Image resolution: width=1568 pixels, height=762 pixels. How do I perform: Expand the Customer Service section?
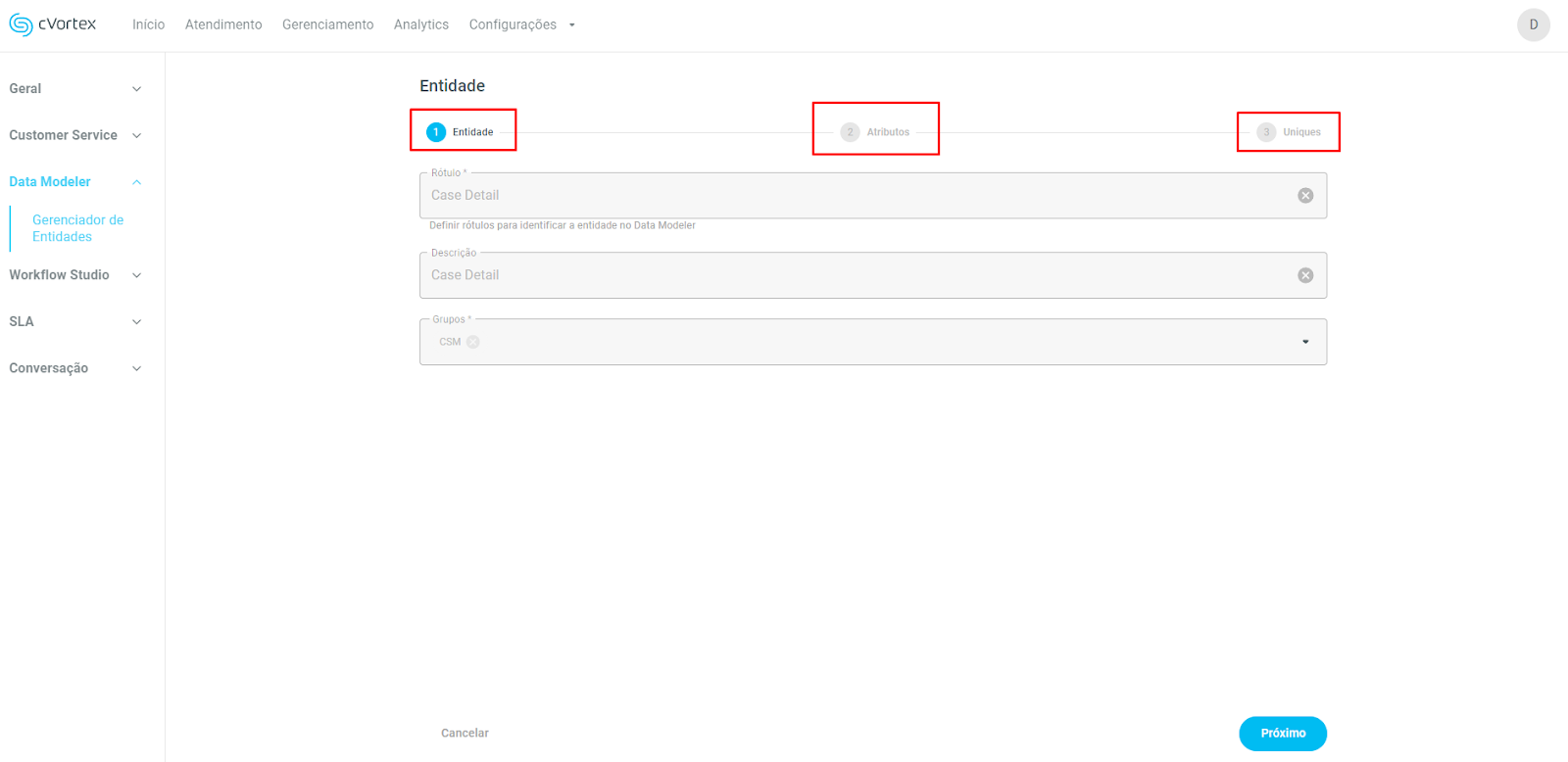coord(136,135)
